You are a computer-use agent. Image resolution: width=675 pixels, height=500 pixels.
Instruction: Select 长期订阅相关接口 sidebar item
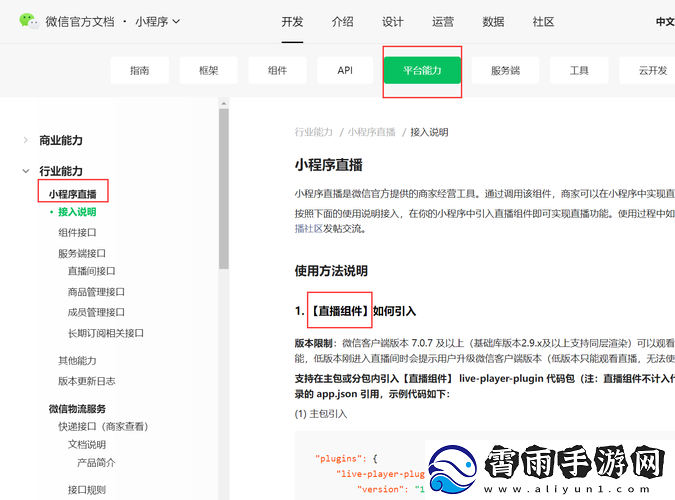tap(105, 333)
